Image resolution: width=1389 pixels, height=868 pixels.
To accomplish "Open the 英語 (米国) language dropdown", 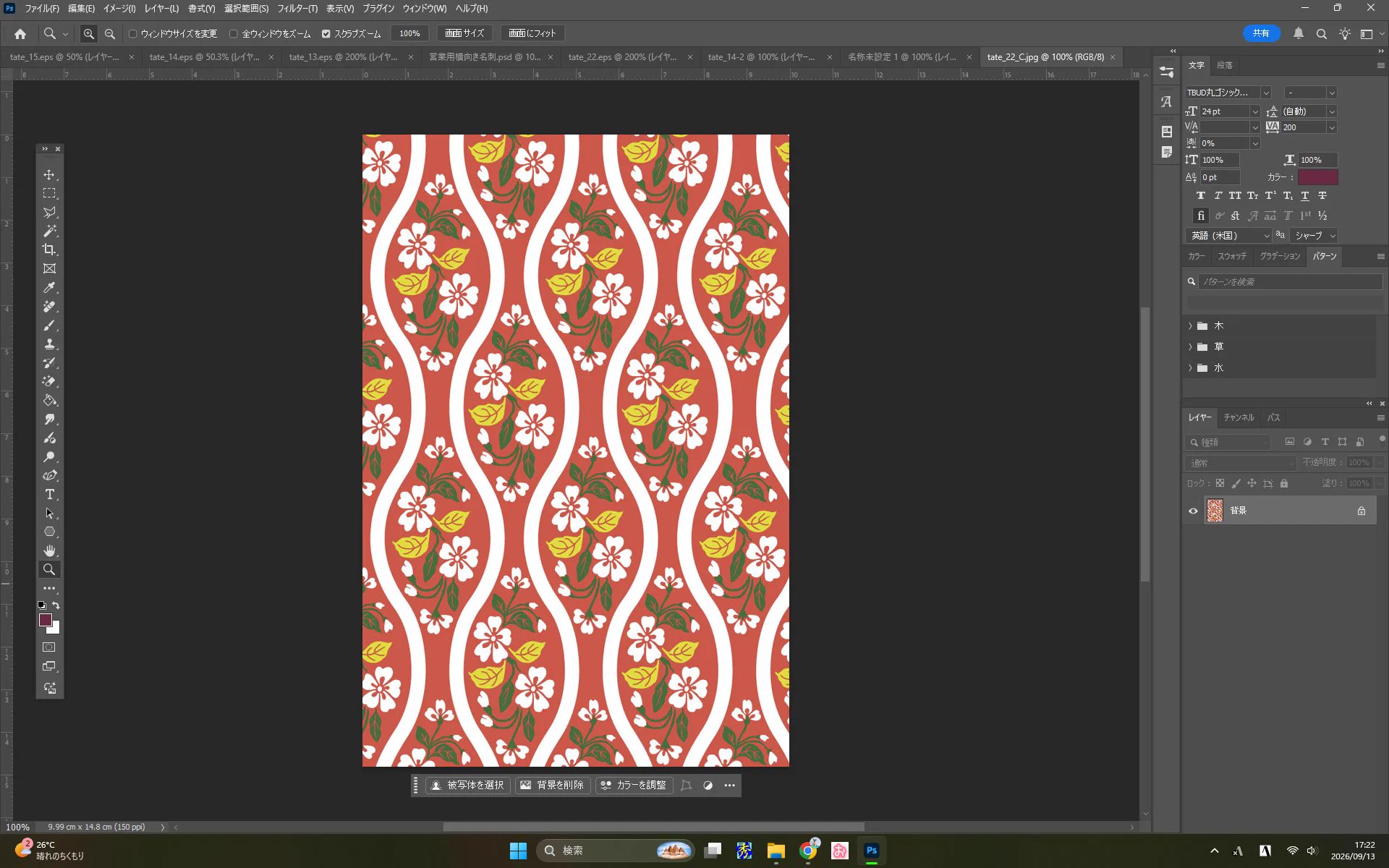I will 1228,236.
